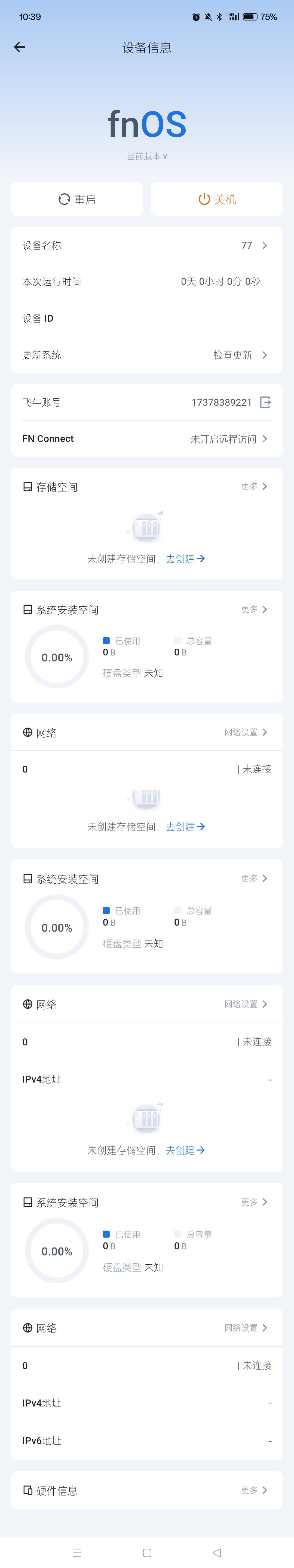This screenshot has width=294, height=1568.
Task: Tap 去创建 link in 存储空间 card
Action: pyautogui.click(x=185, y=559)
